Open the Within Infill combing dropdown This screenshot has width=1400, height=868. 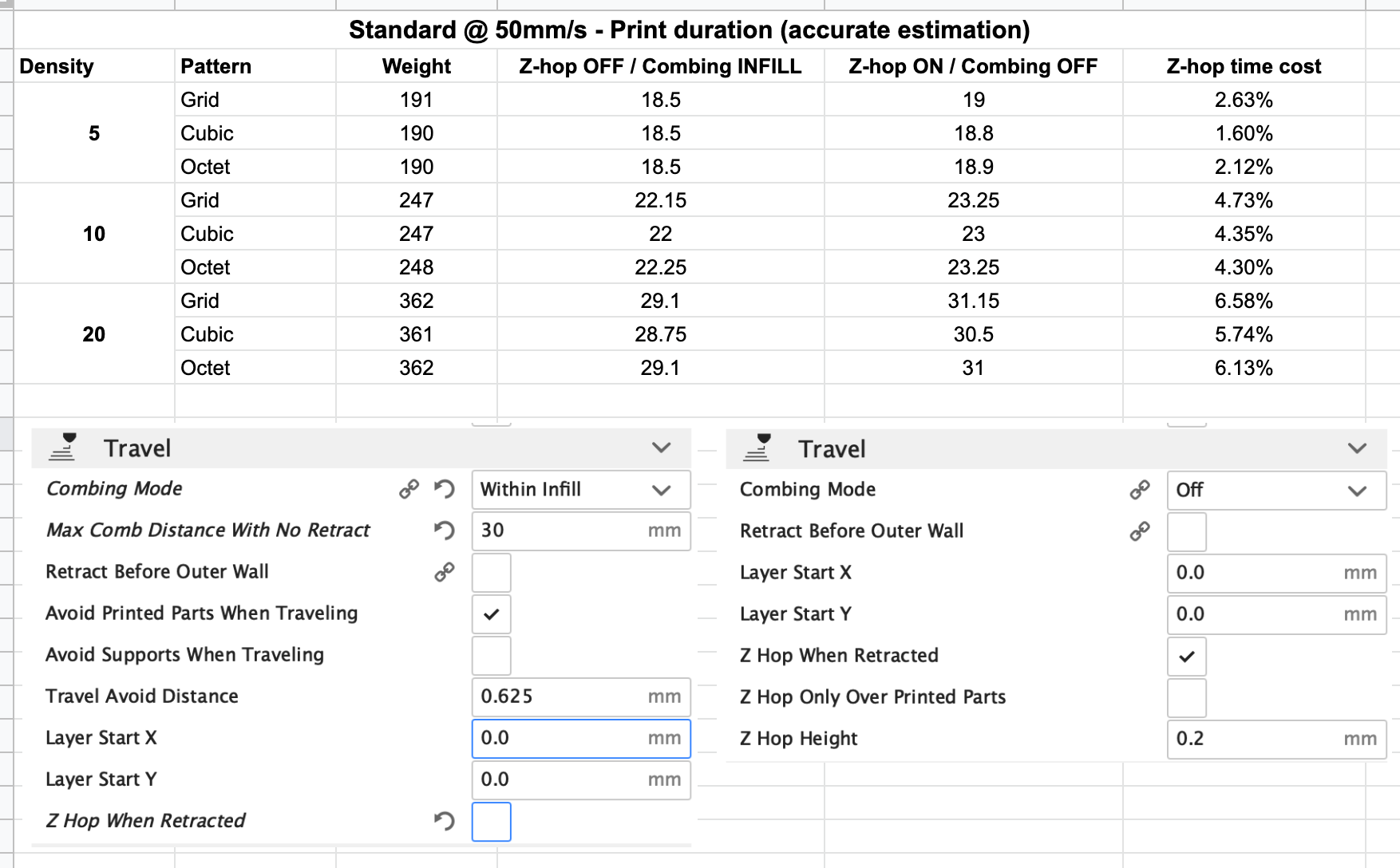pos(581,490)
